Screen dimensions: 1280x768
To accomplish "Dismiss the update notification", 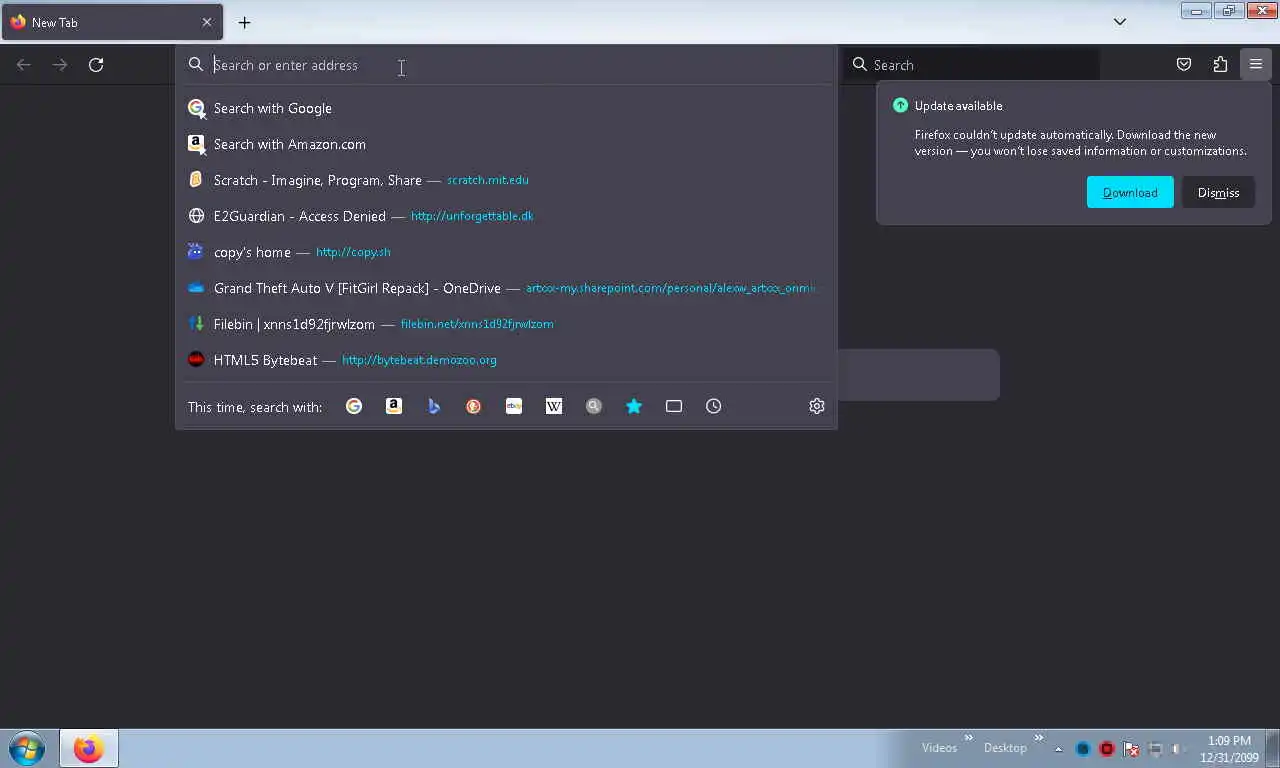I will tap(1218, 192).
